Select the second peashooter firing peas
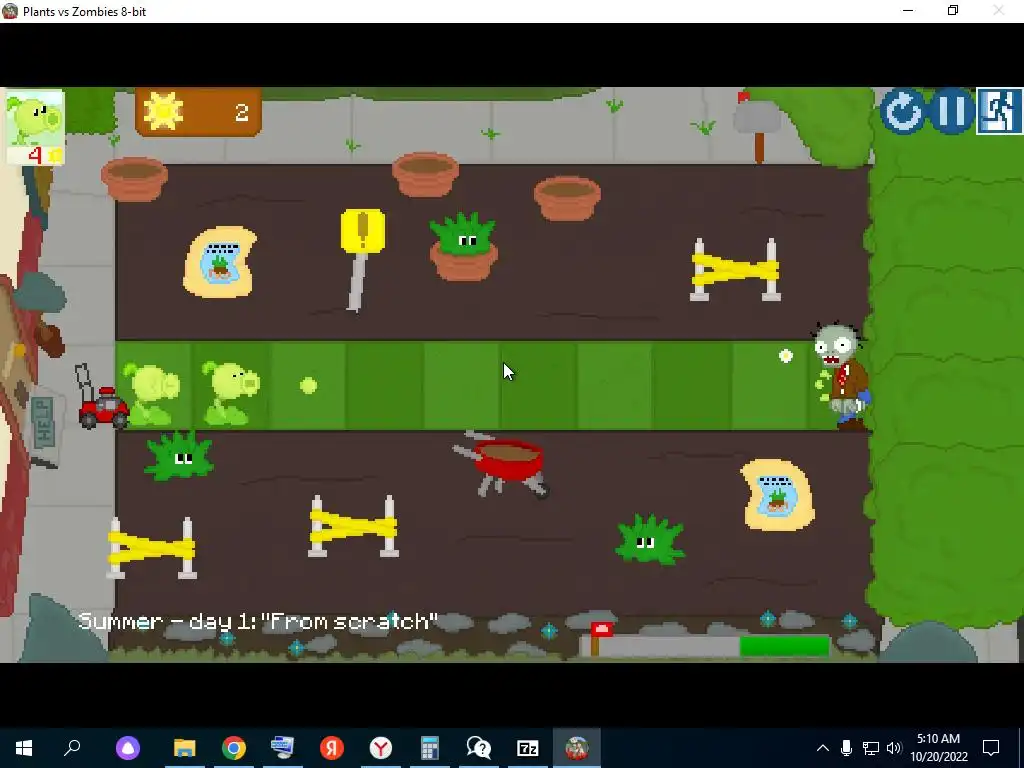Screen dimensions: 1024x768 pyautogui.click(x=229, y=392)
